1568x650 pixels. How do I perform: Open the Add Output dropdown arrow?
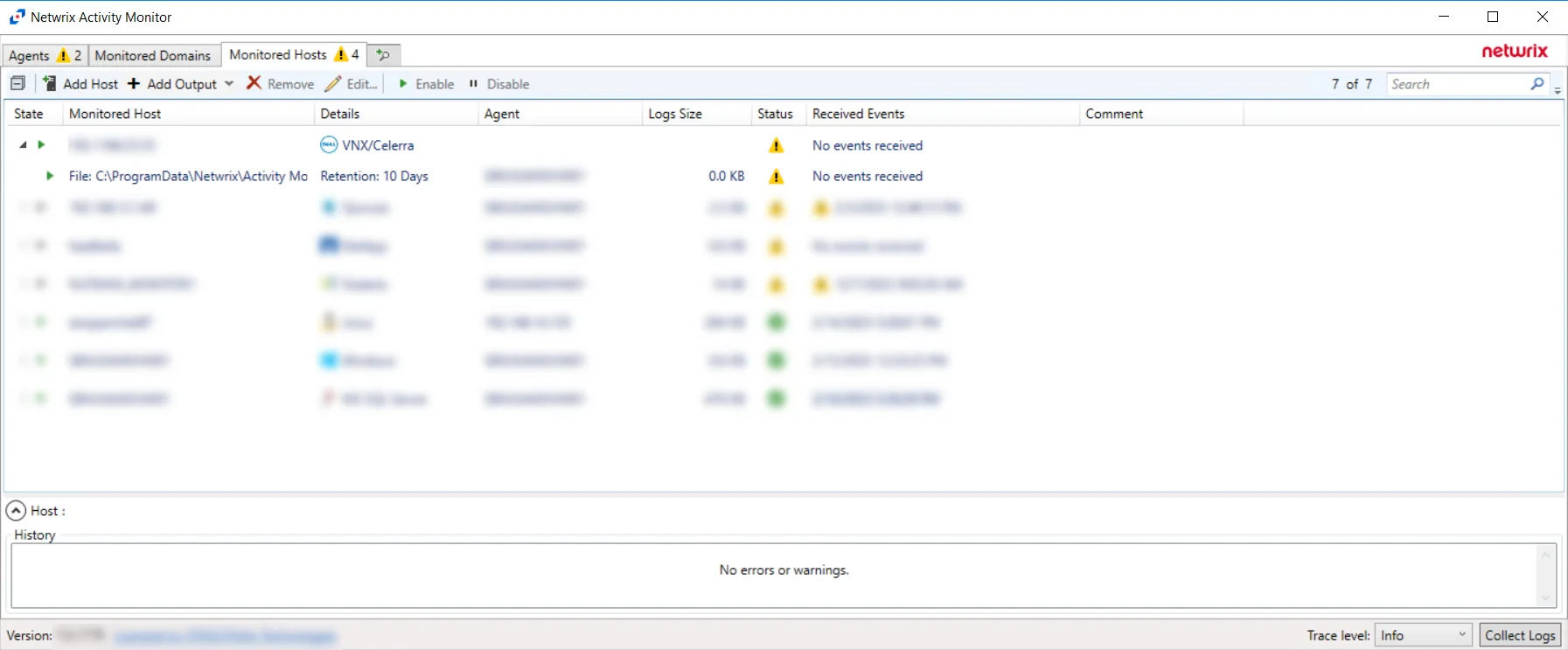tap(229, 84)
